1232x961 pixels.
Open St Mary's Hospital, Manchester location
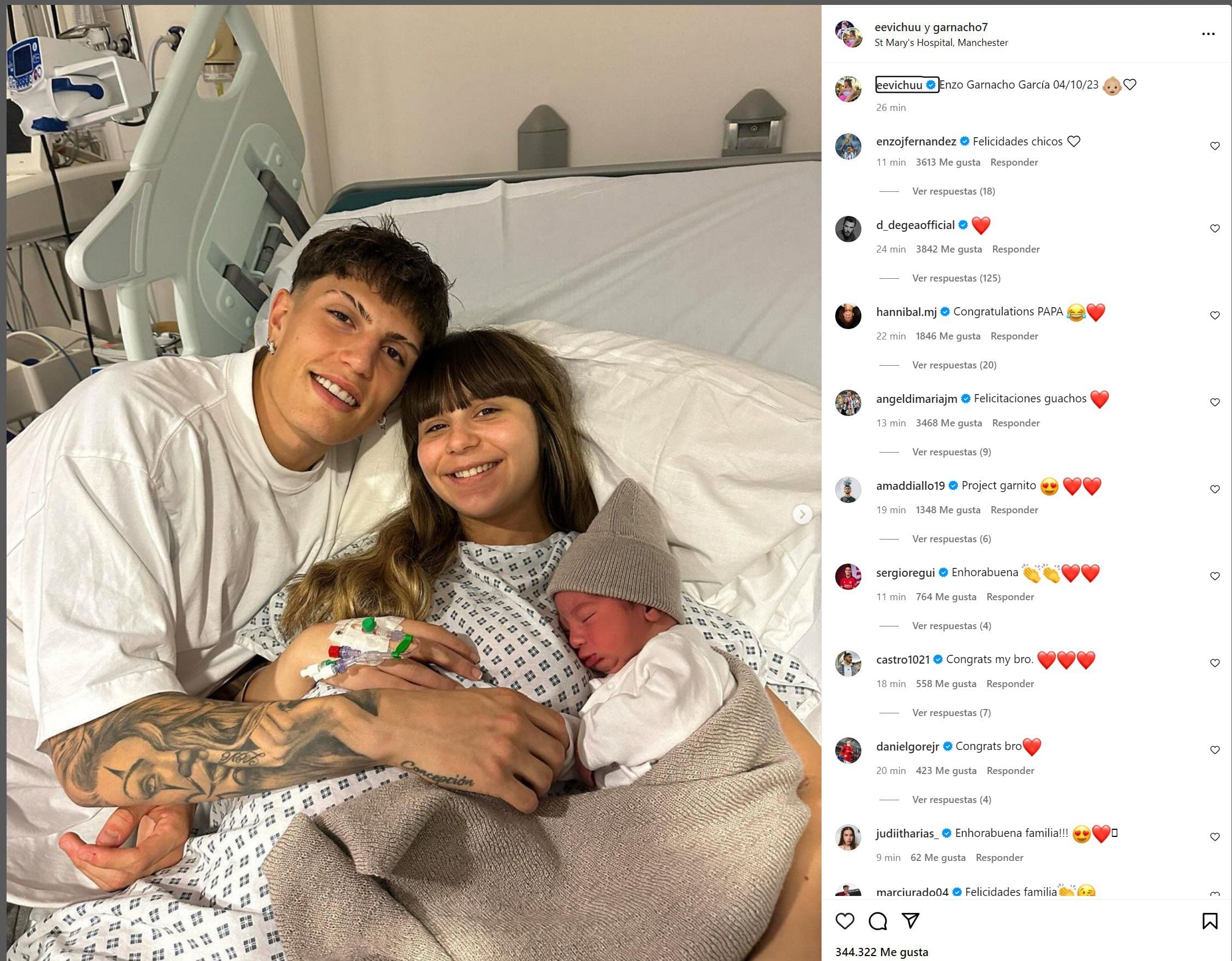pos(941,43)
